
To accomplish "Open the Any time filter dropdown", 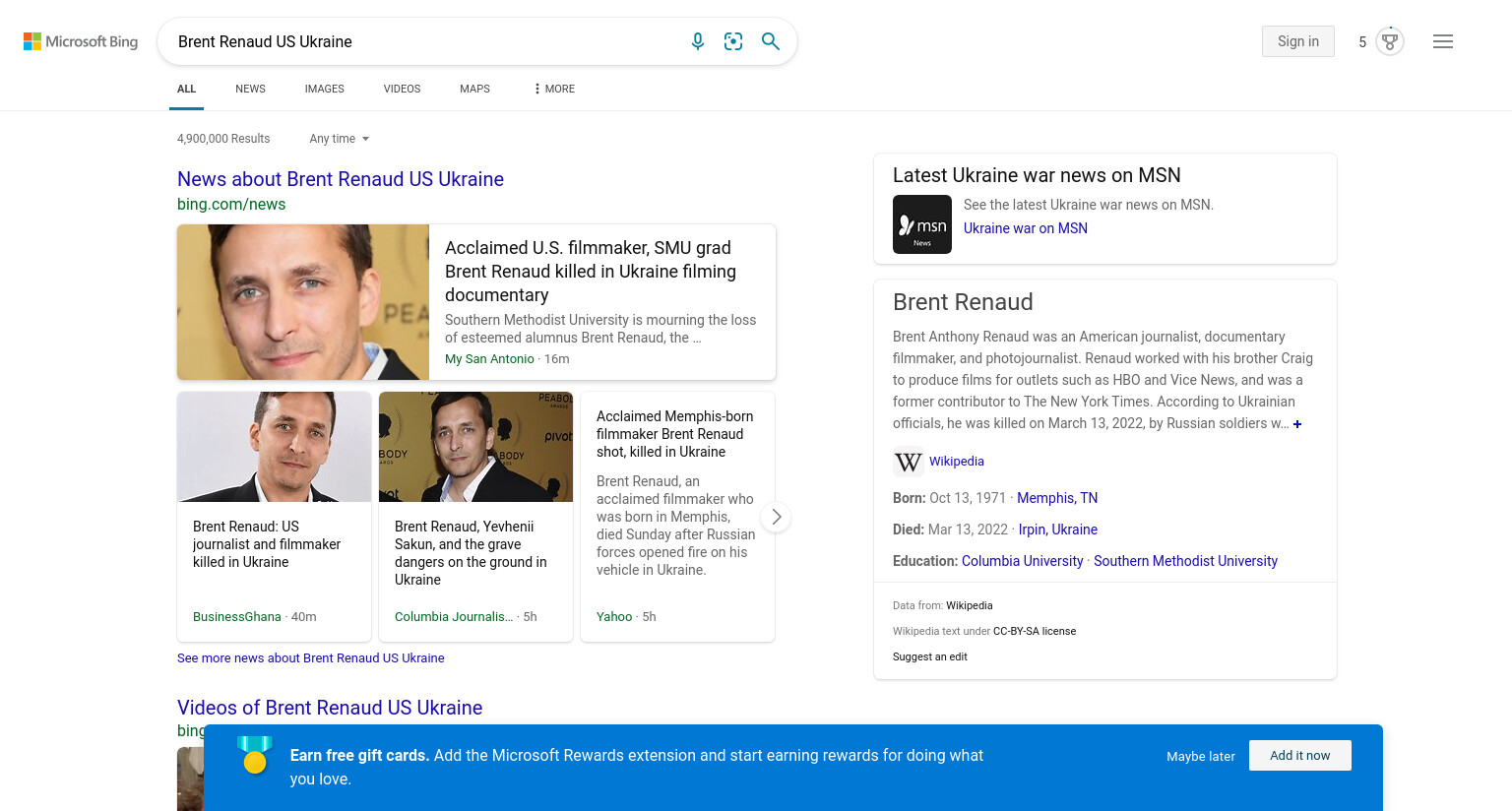I will pos(340,139).
